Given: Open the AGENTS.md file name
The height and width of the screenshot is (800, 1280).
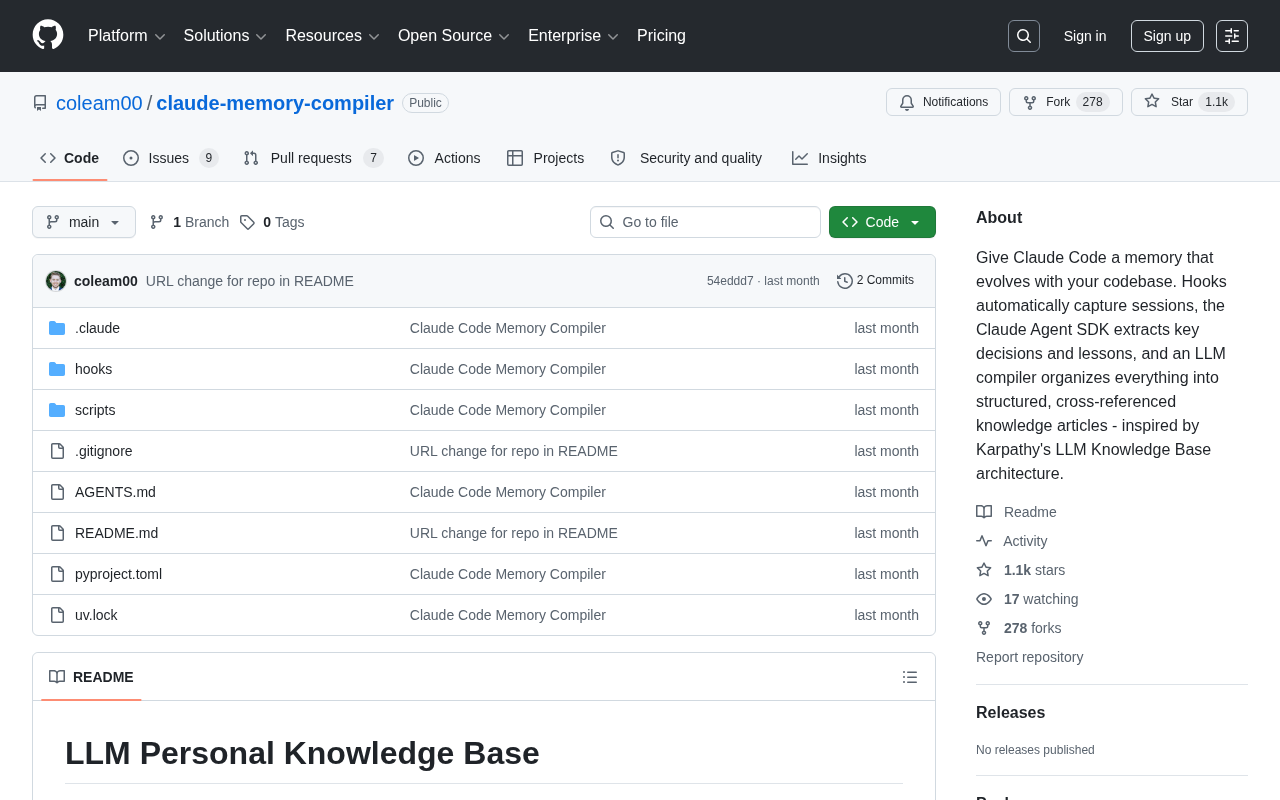Looking at the screenshot, I should click(115, 492).
